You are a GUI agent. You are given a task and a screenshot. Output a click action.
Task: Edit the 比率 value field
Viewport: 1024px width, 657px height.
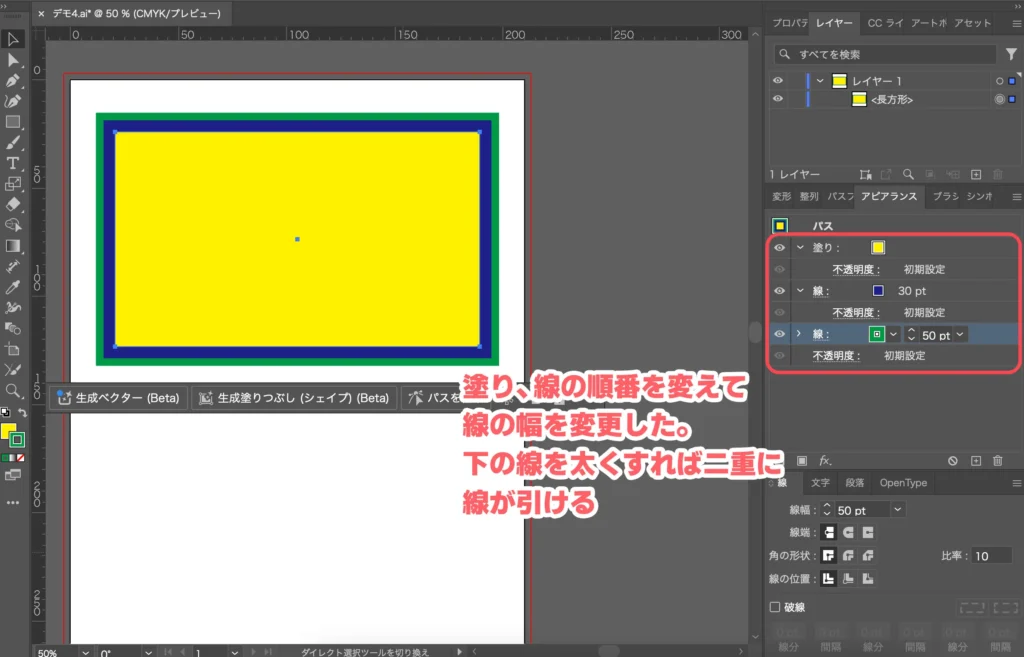pos(993,555)
